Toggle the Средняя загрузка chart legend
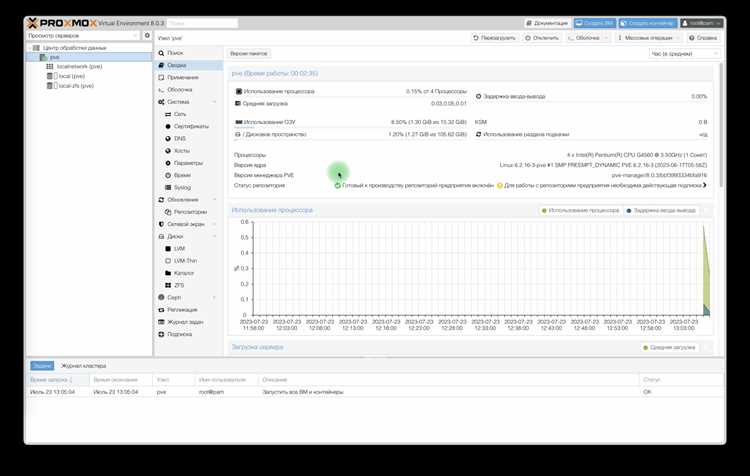The width and height of the screenshot is (750, 476). pyautogui.click(x=669, y=347)
